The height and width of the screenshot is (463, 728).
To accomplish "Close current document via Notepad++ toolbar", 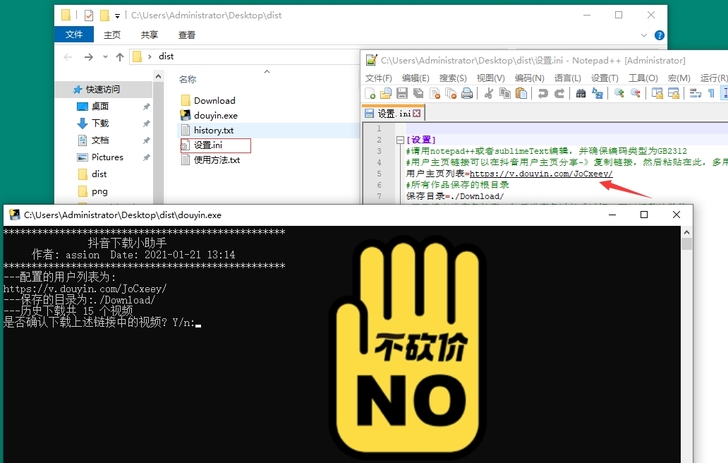I will (435, 93).
